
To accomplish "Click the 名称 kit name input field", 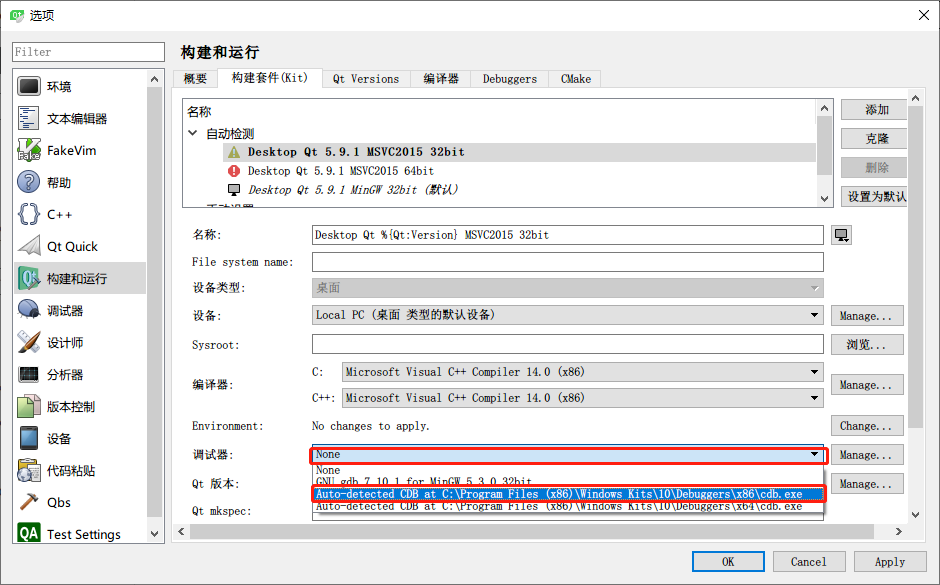I will pos(567,235).
